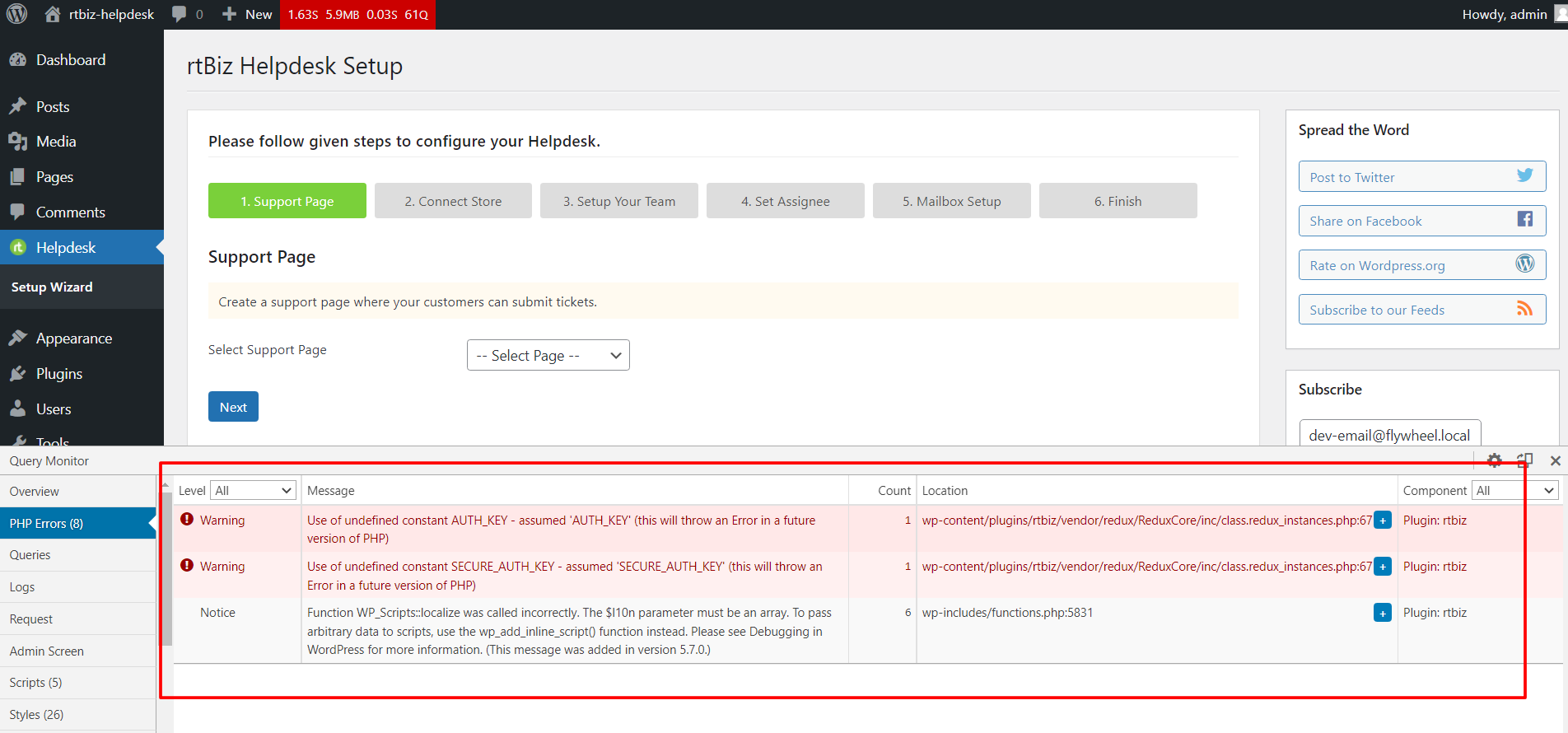This screenshot has height=733, width=1568.
Task: Expand stack trace for AUTH_KEY warning
Action: [x=1383, y=521]
